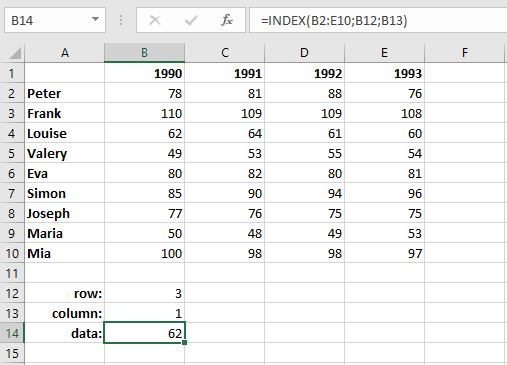Click inside the INDEX formula text
The height and width of the screenshot is (365, 507).
[x=334, y=21]
